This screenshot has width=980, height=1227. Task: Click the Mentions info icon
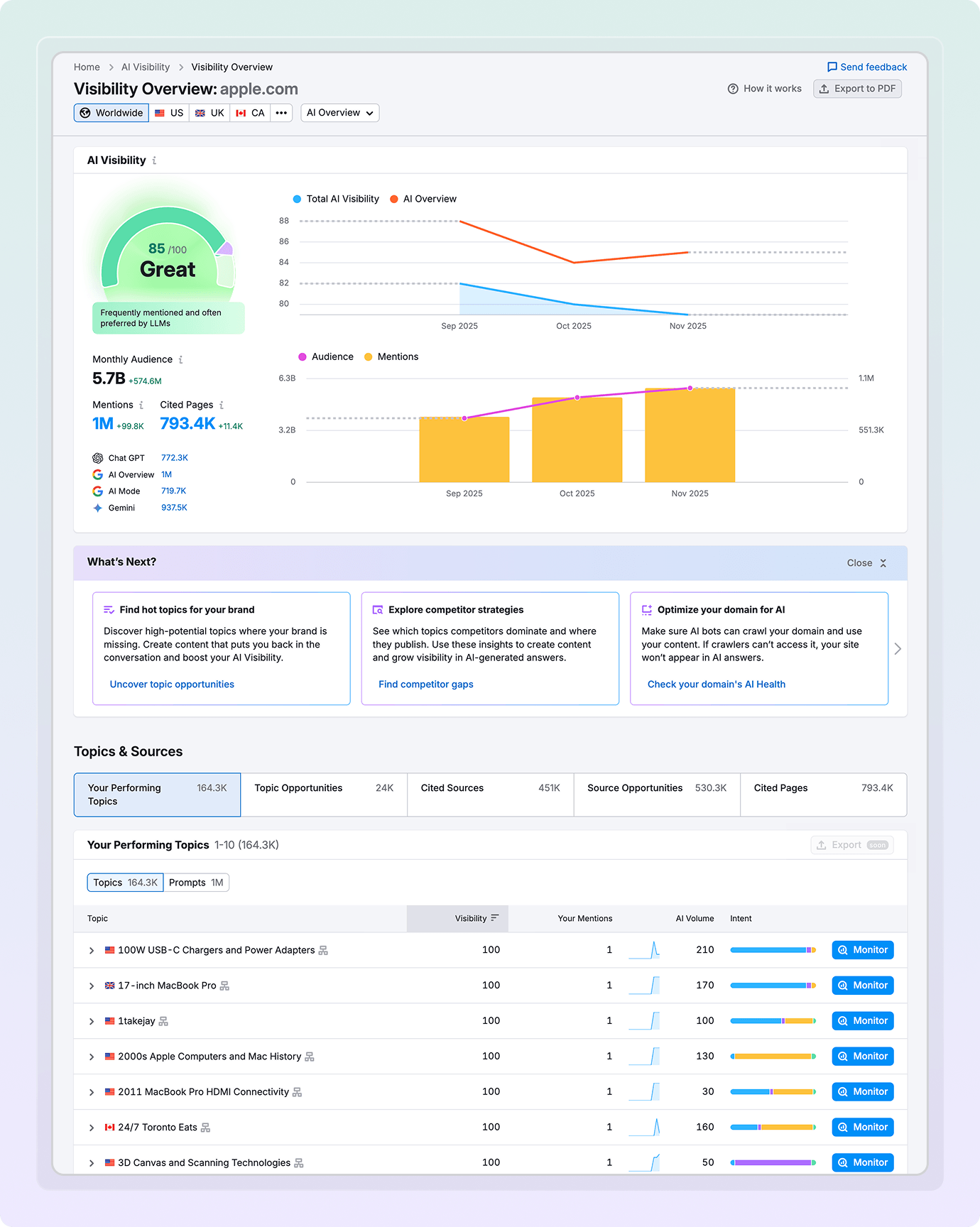point(141,405)
